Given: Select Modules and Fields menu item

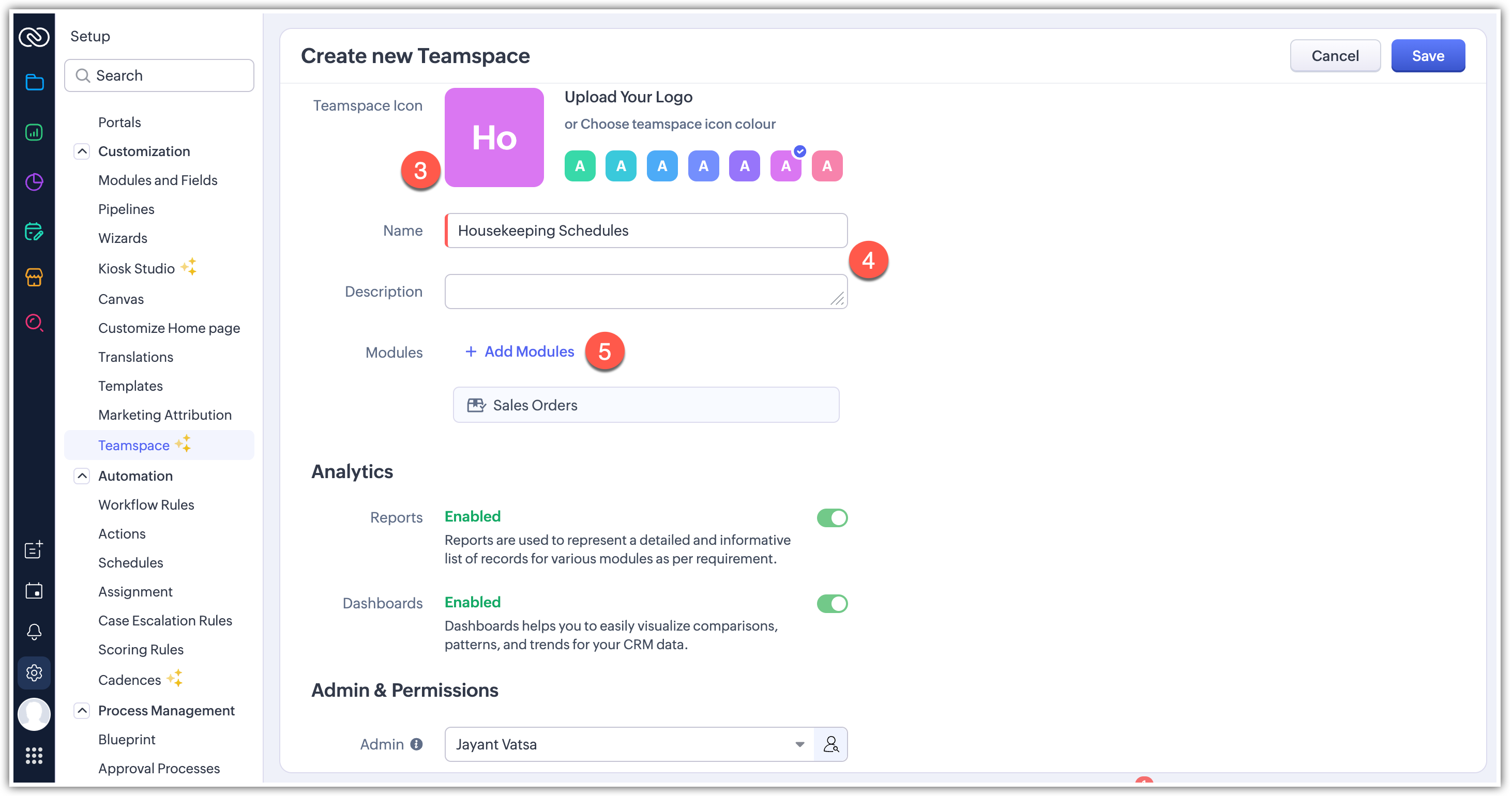Looking at the screenshot, I should click(x=158, y=180).
